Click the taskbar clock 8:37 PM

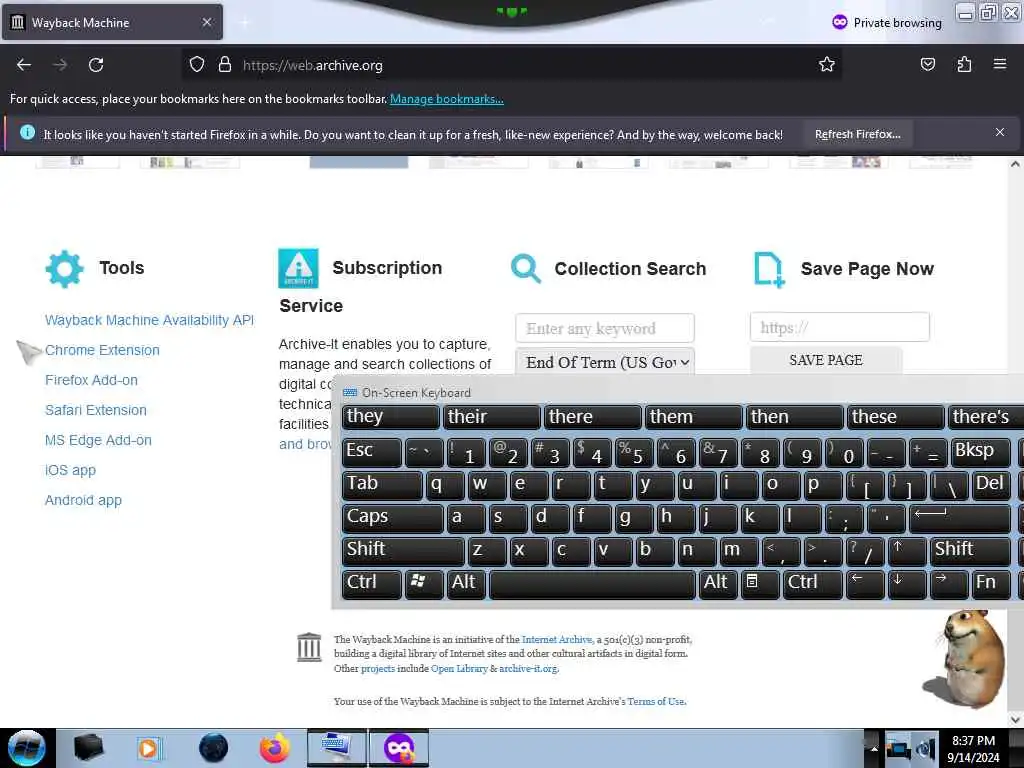pyautogui.click(x=973, y=741)
